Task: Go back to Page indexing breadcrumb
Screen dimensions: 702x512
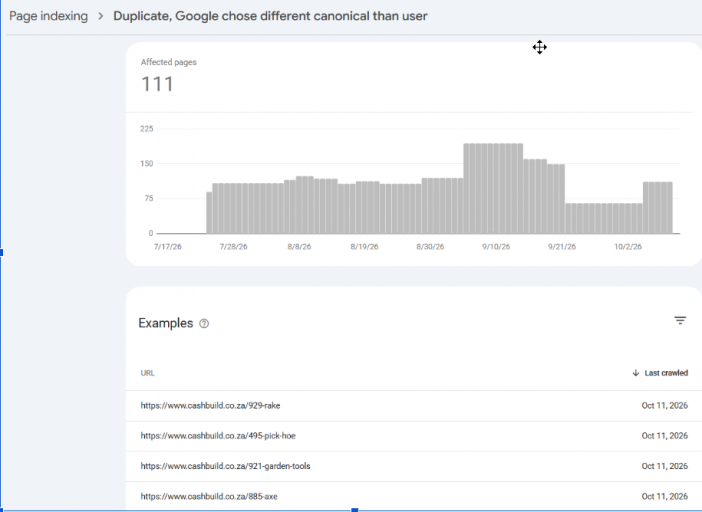Action: (x=48, y=16)
